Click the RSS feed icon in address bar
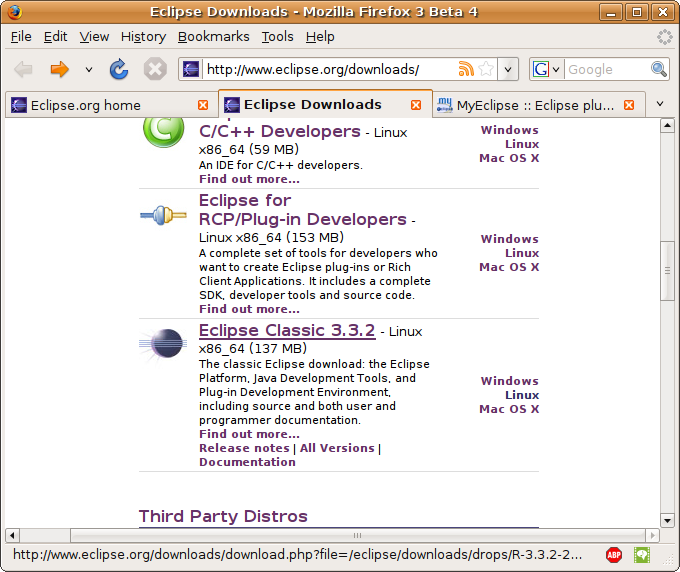Screen dimensions: 680x572 [x=466, y=69]
